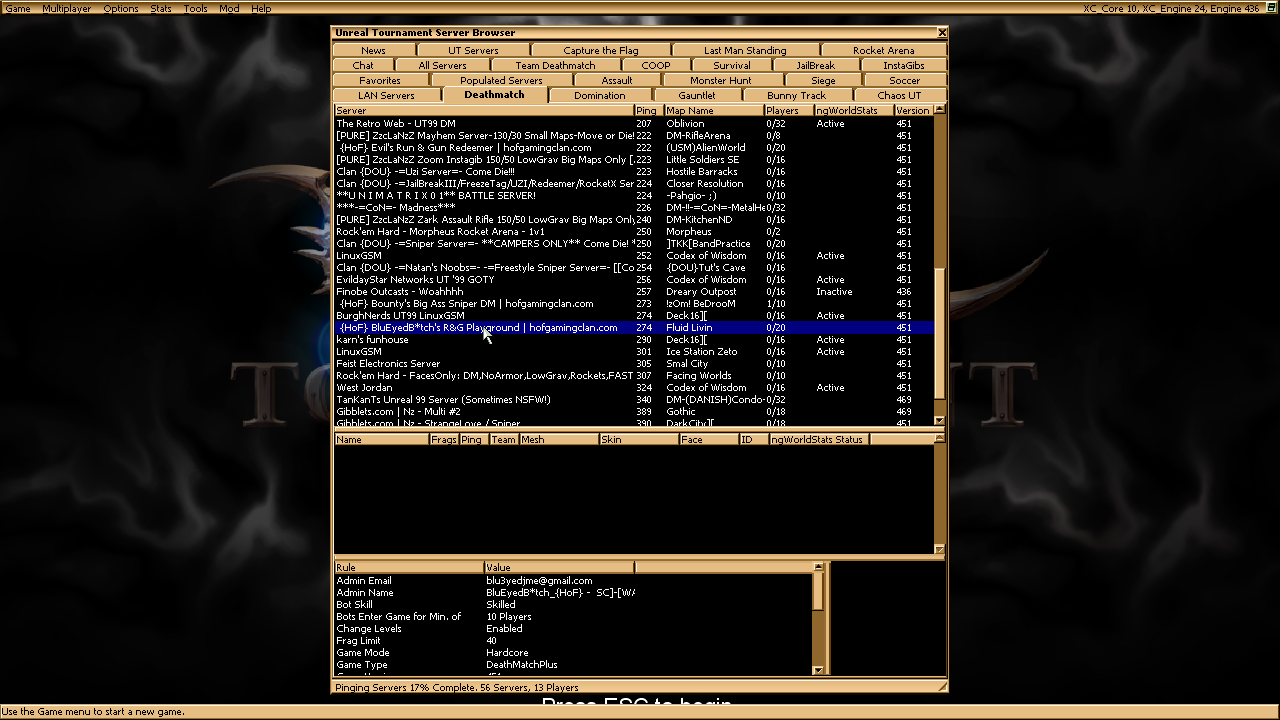Image resolution: width=1280 pixels, height=720 pixels.
Task: Select Feist Electronics Server row
Action: click(634, 364)
